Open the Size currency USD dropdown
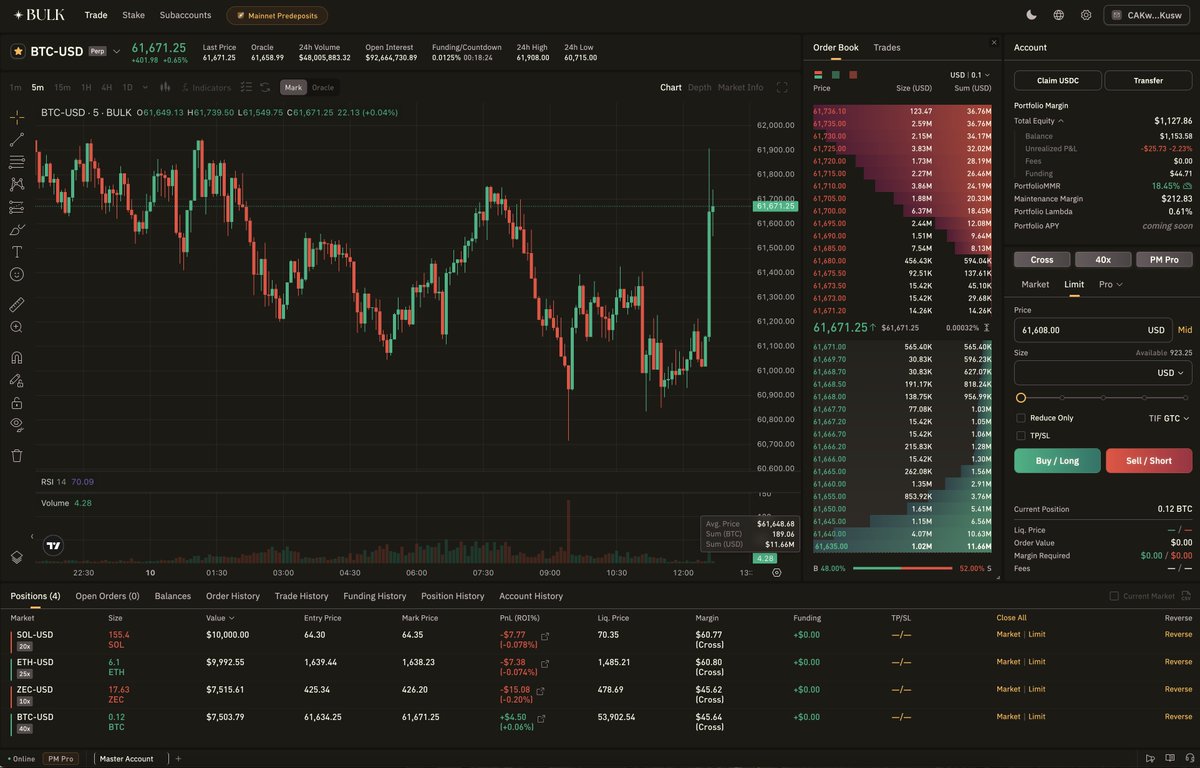The width and height of the screenshot is (1200, 768). [x=1170, y=373]
